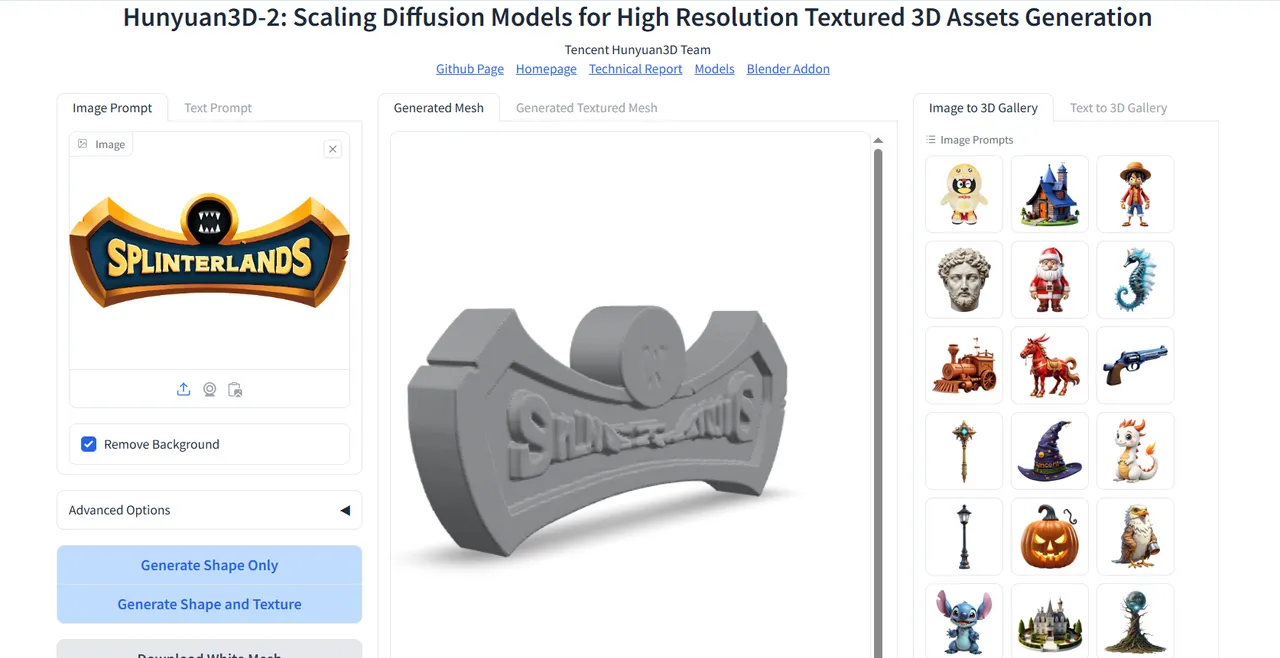Click the paste from clipboard icon
Viewport: 1280px width, 658px height.
coord(235,389)
